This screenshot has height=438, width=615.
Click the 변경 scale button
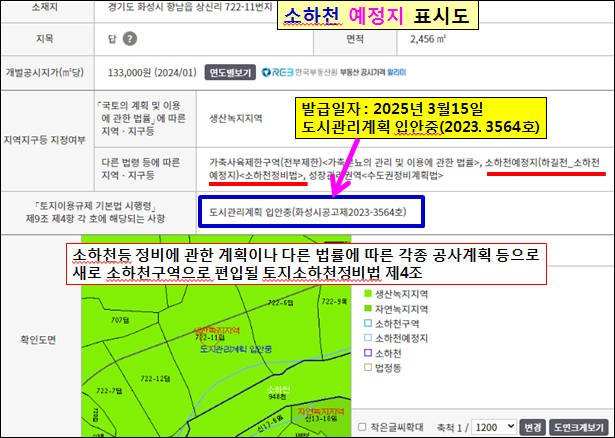533,427
